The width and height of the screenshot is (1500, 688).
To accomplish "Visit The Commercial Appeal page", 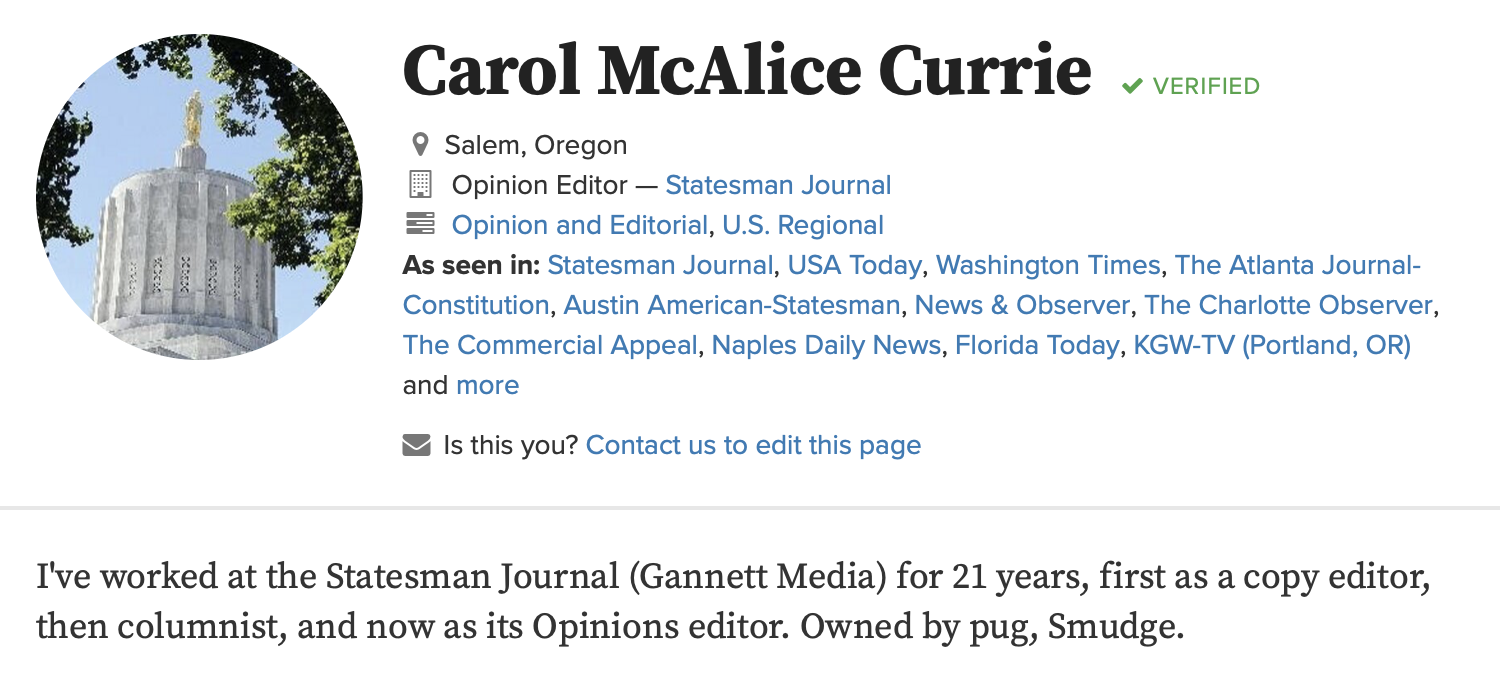I will pyautogui.click(x=549, y=345).
